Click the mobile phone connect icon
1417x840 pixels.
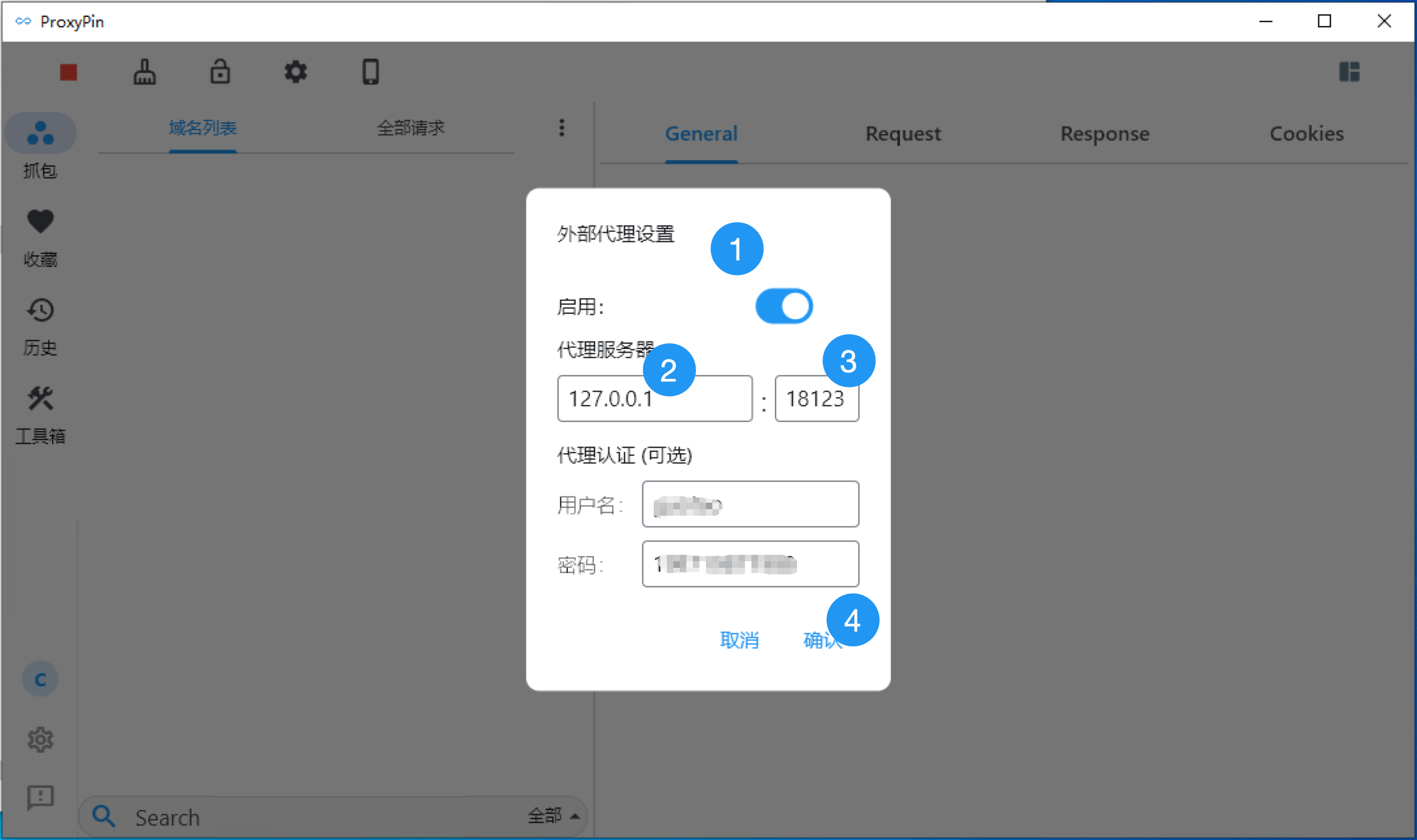(x=371, y=72)
